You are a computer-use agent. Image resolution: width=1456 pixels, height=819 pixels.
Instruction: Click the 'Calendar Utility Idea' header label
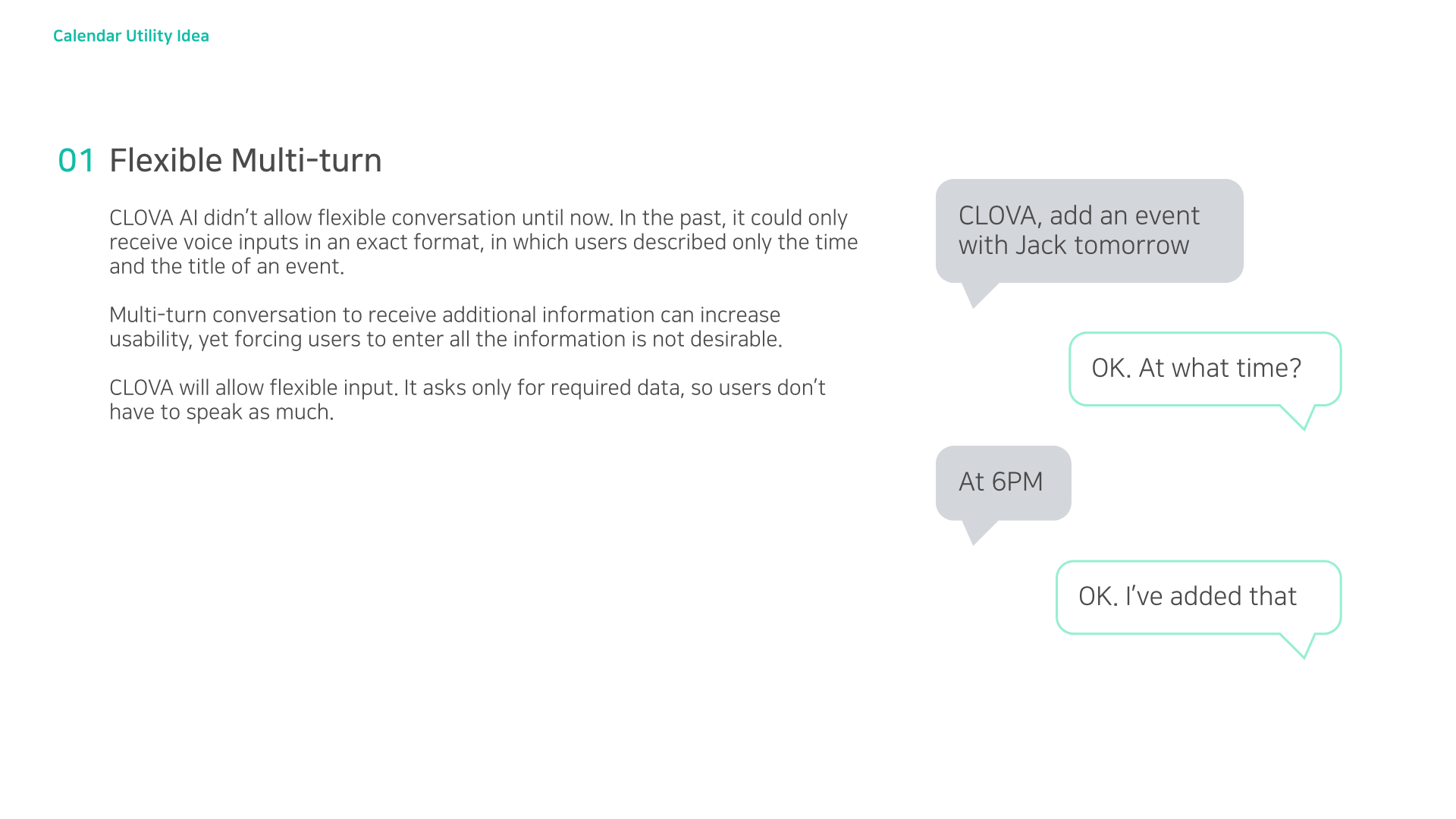(x=131, y=36)
